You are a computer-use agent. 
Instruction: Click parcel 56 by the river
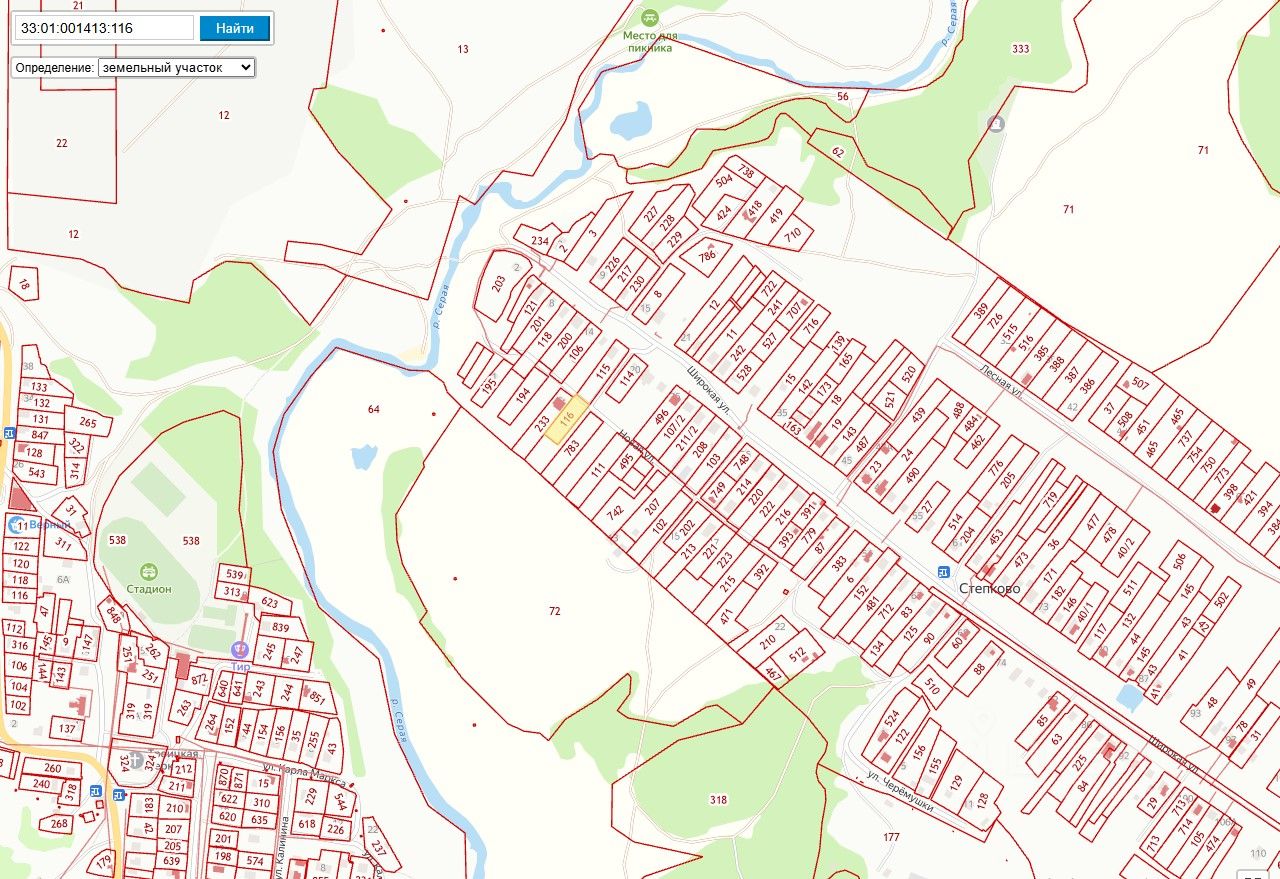[843, 96]
